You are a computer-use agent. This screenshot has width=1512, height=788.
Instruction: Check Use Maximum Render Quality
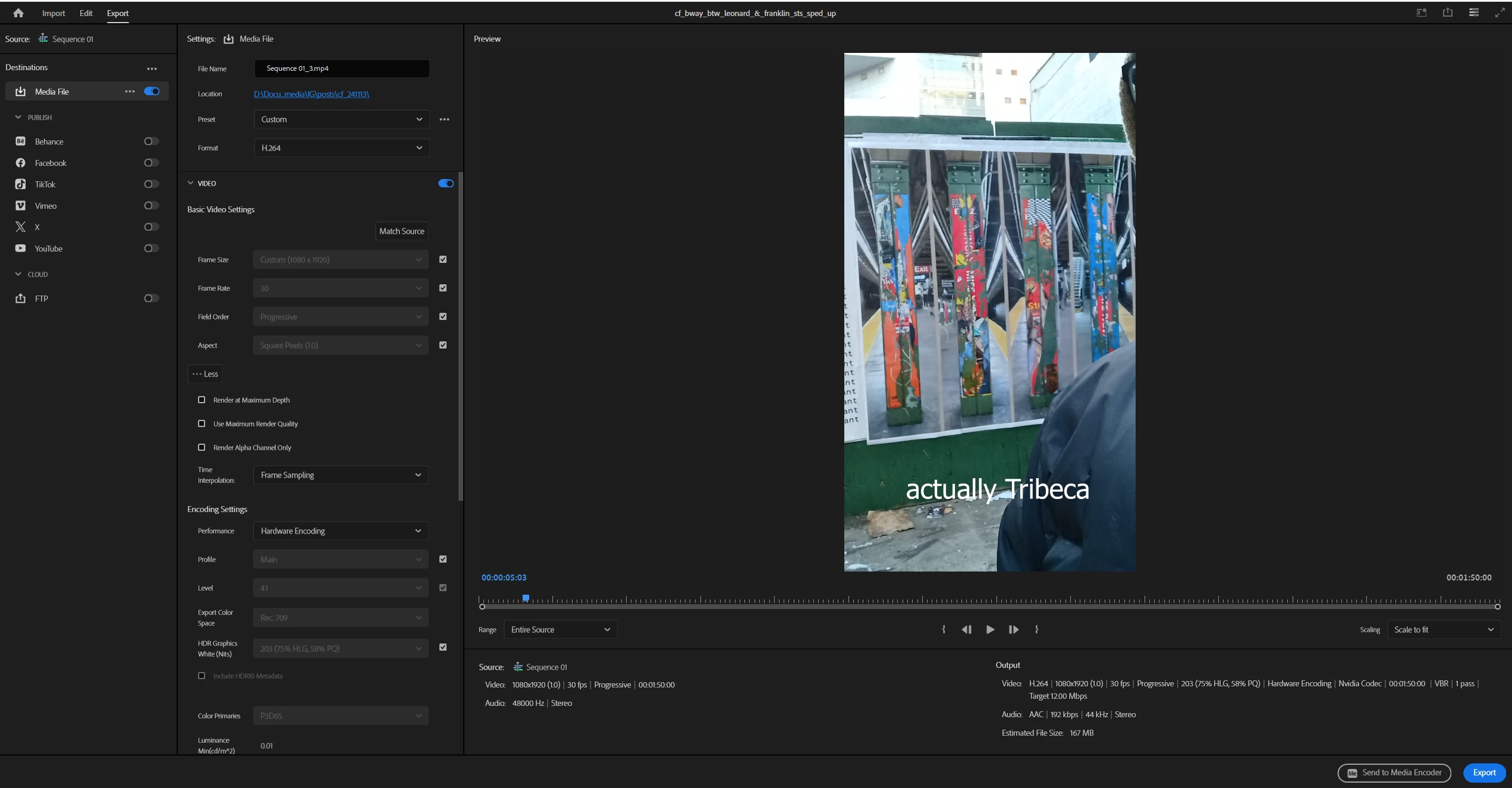(202, 423)
